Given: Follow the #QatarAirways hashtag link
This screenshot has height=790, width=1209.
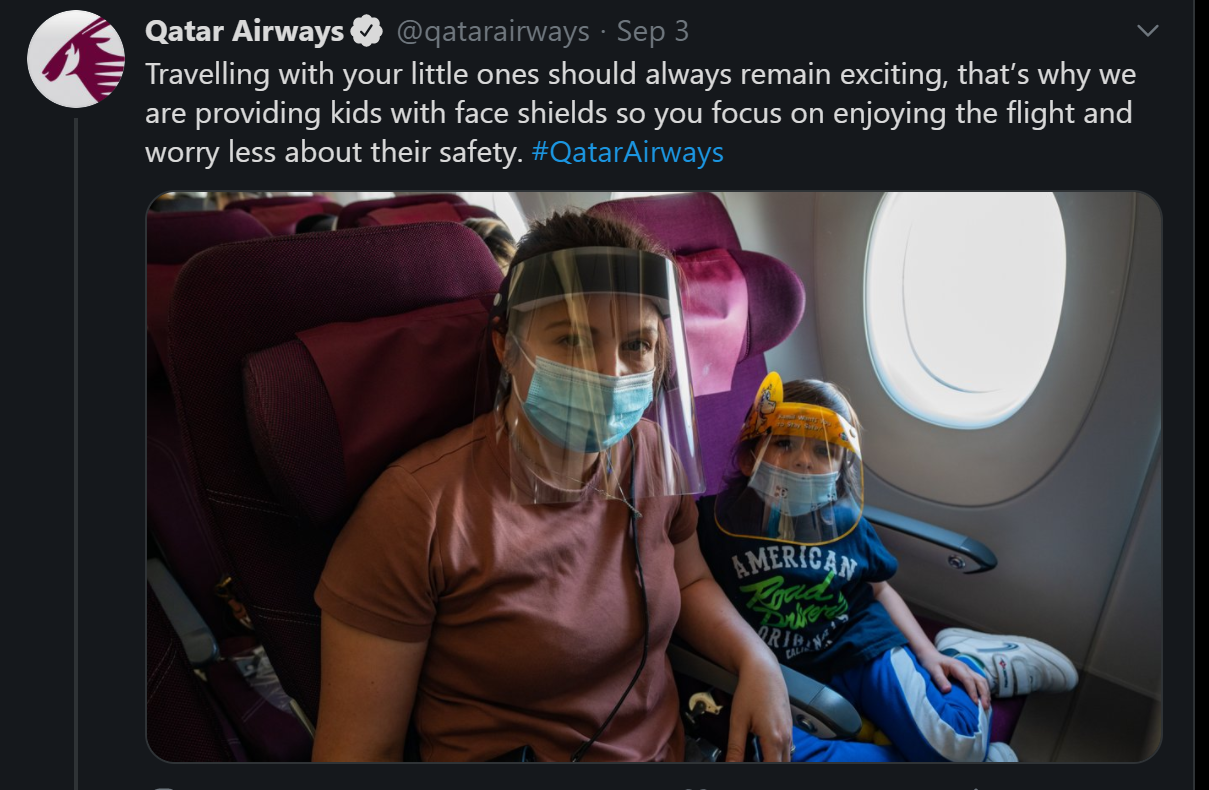Looking at the screenshot, I should click(x=628, y=152).
